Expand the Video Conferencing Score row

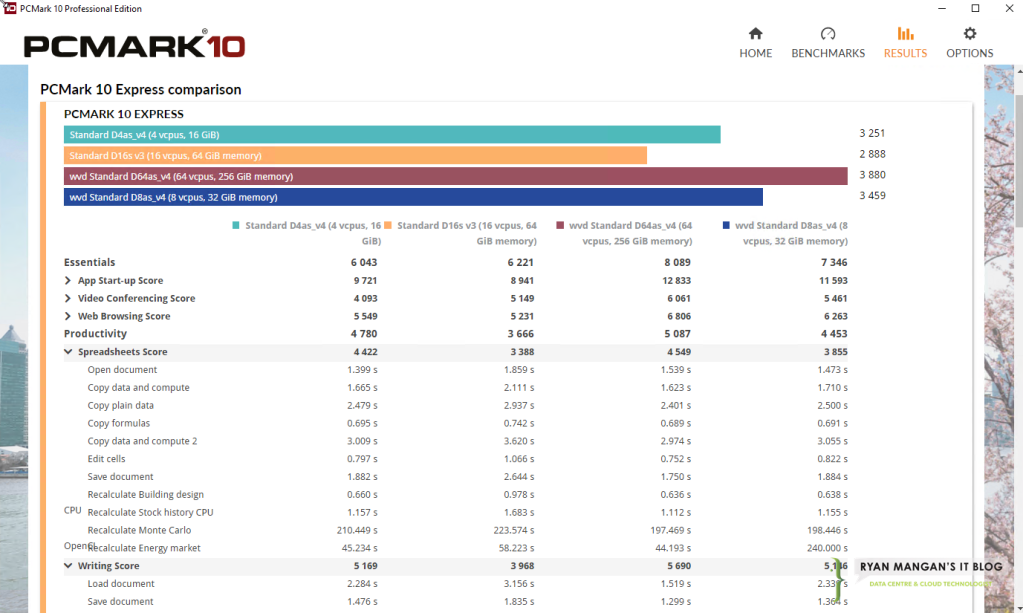pyautogui.click(x=68, y=298)
